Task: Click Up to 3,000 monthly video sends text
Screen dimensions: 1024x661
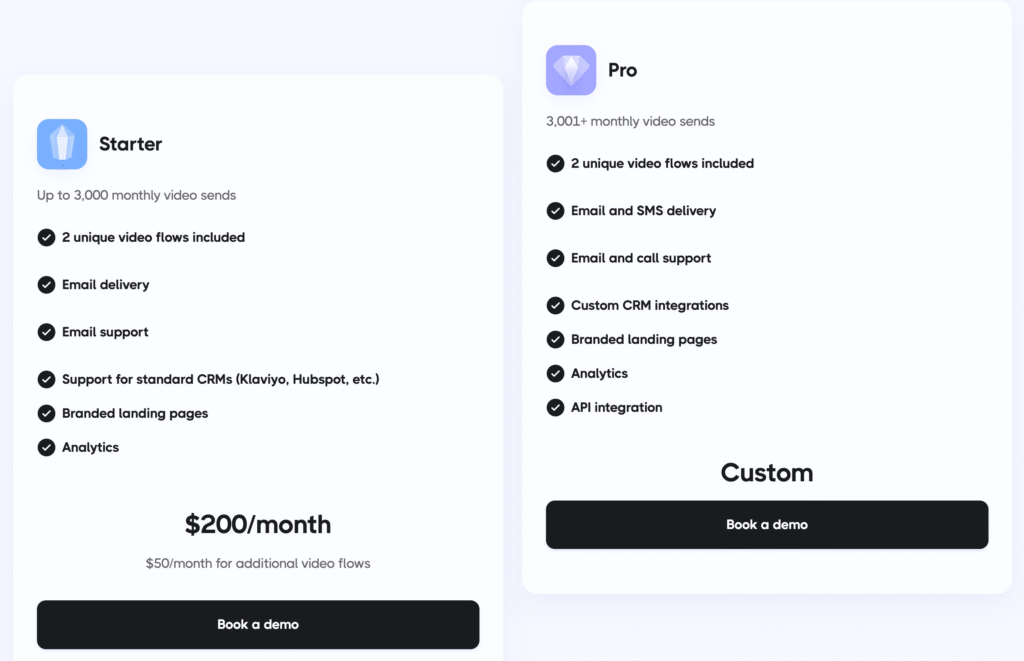Action: pos(136,195)
